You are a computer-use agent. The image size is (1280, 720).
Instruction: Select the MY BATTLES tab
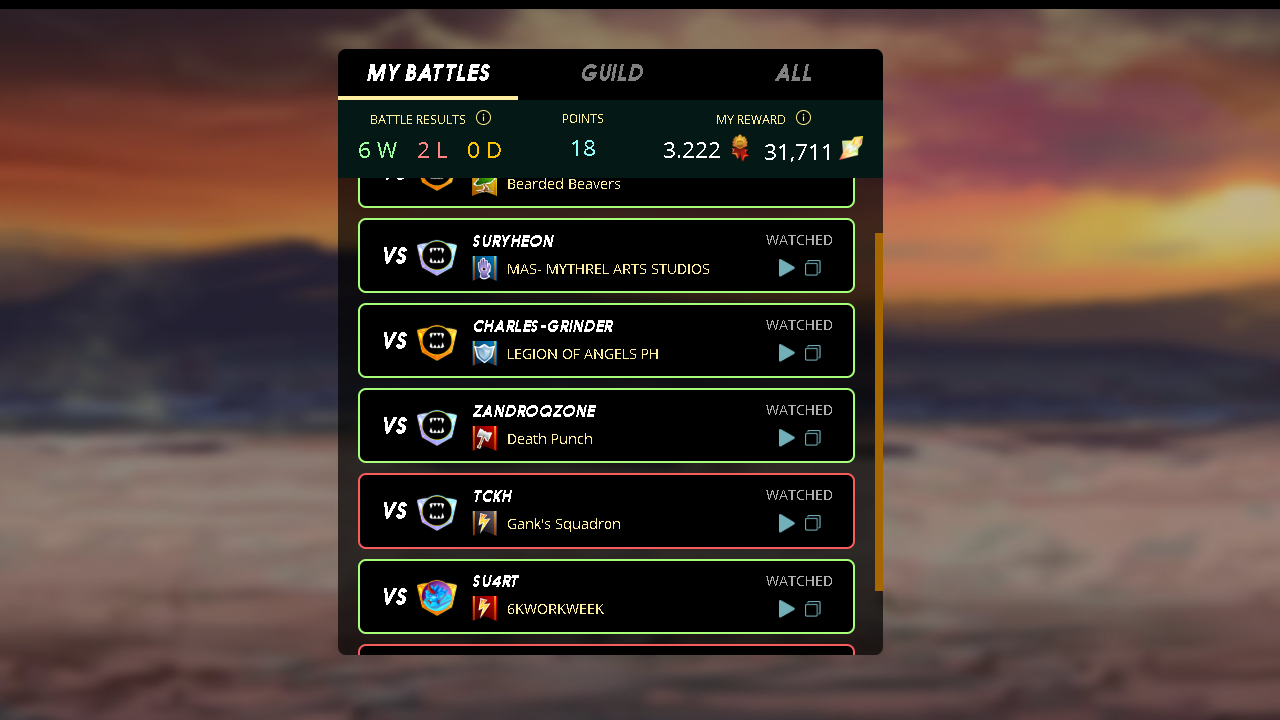click(x=428, y=73)
